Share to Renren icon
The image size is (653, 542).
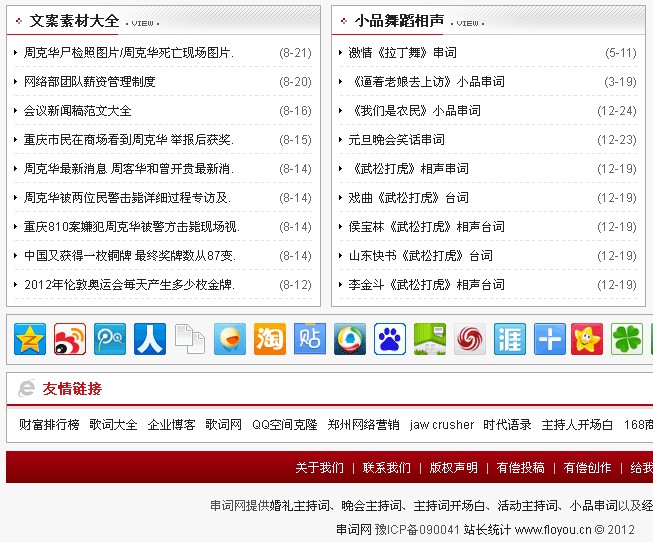click(150, 339)
